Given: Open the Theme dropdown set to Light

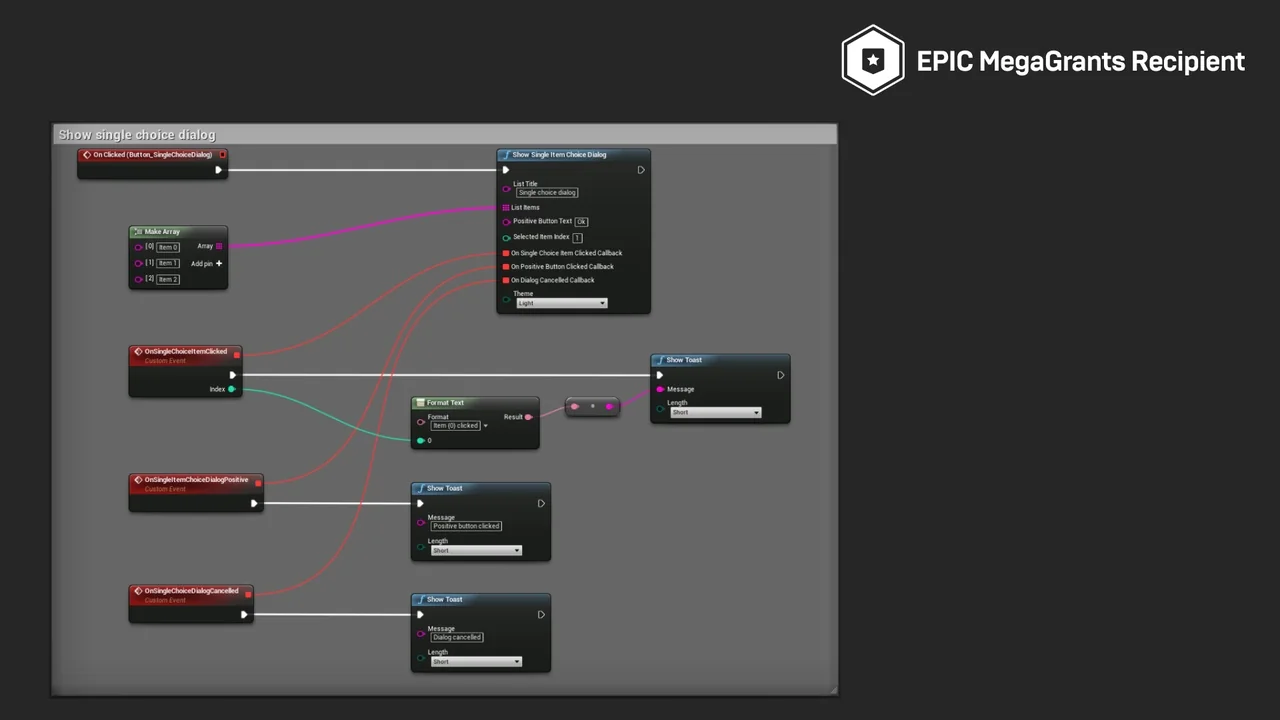Looking at the screenshot, I should coord(561,303).
